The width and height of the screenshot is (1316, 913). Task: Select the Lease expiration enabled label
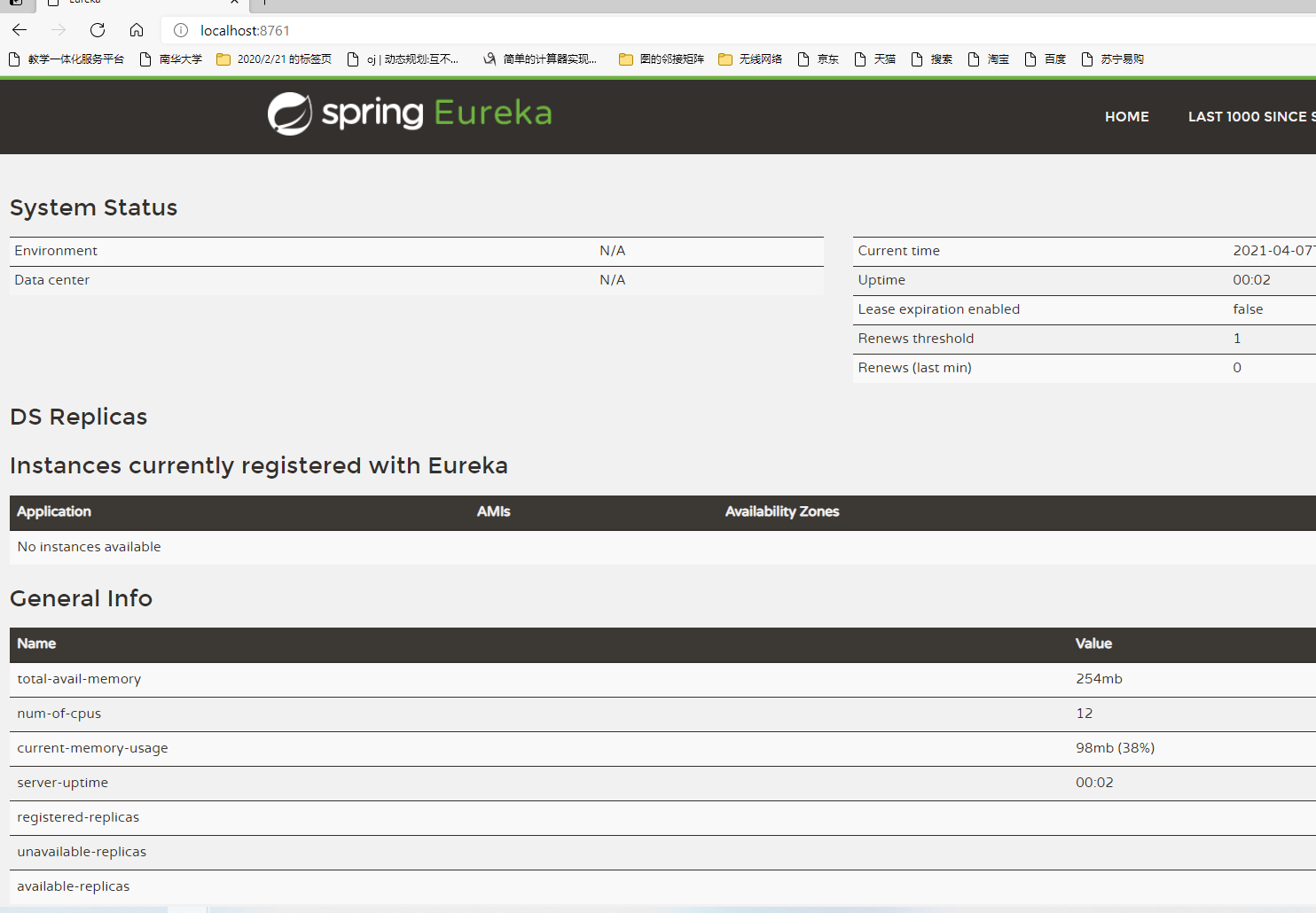[x=938, y=309]
